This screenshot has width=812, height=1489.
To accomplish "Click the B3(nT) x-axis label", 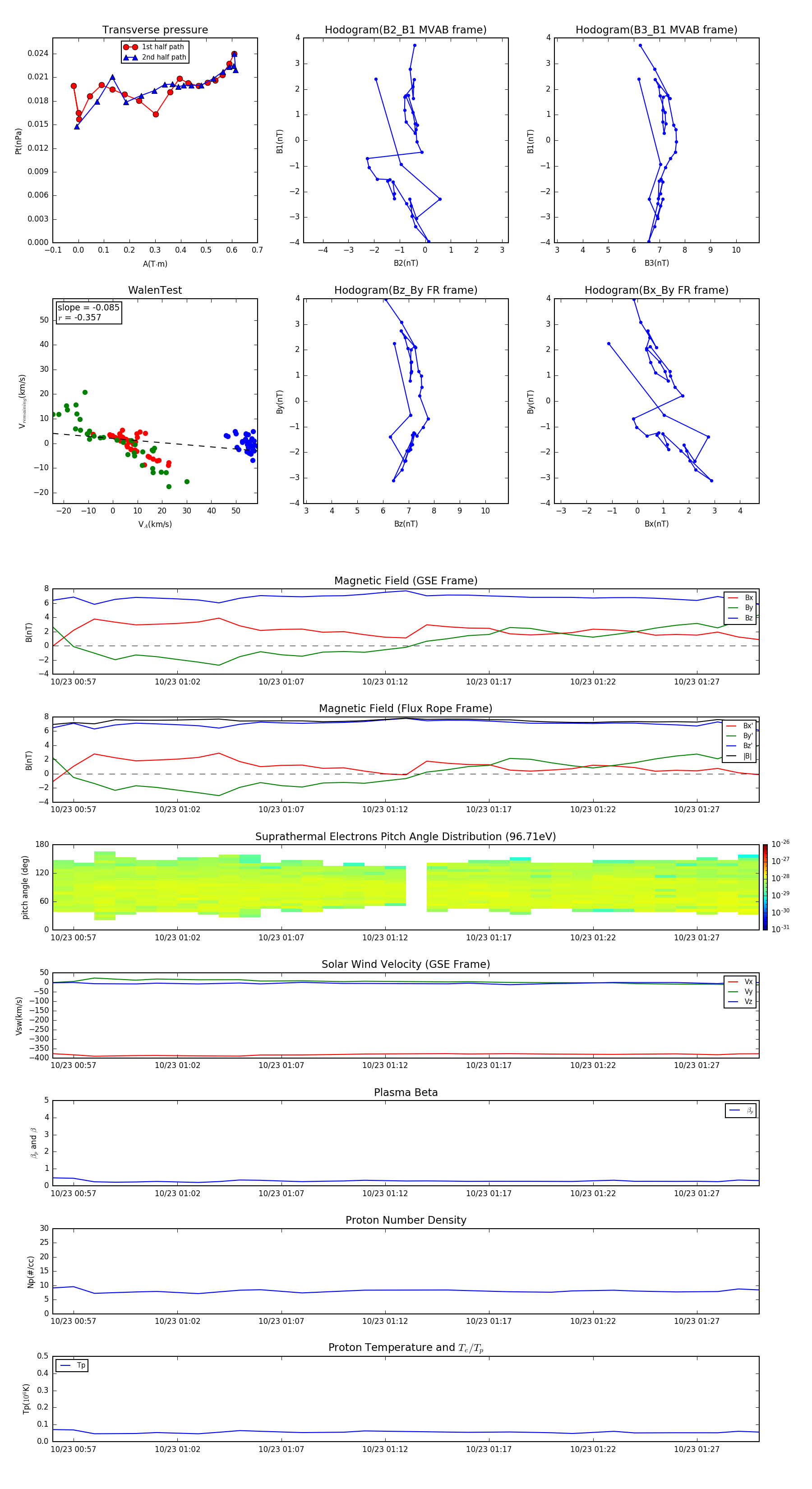I will tap(656, 263).
